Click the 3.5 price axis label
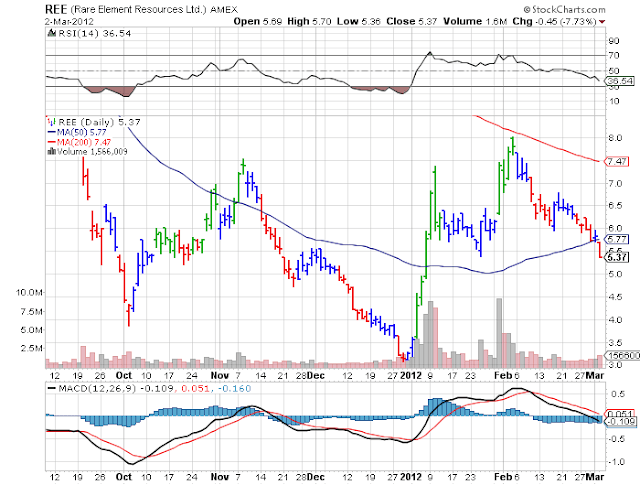The image size is (640, 485). (x=615, y=342)
